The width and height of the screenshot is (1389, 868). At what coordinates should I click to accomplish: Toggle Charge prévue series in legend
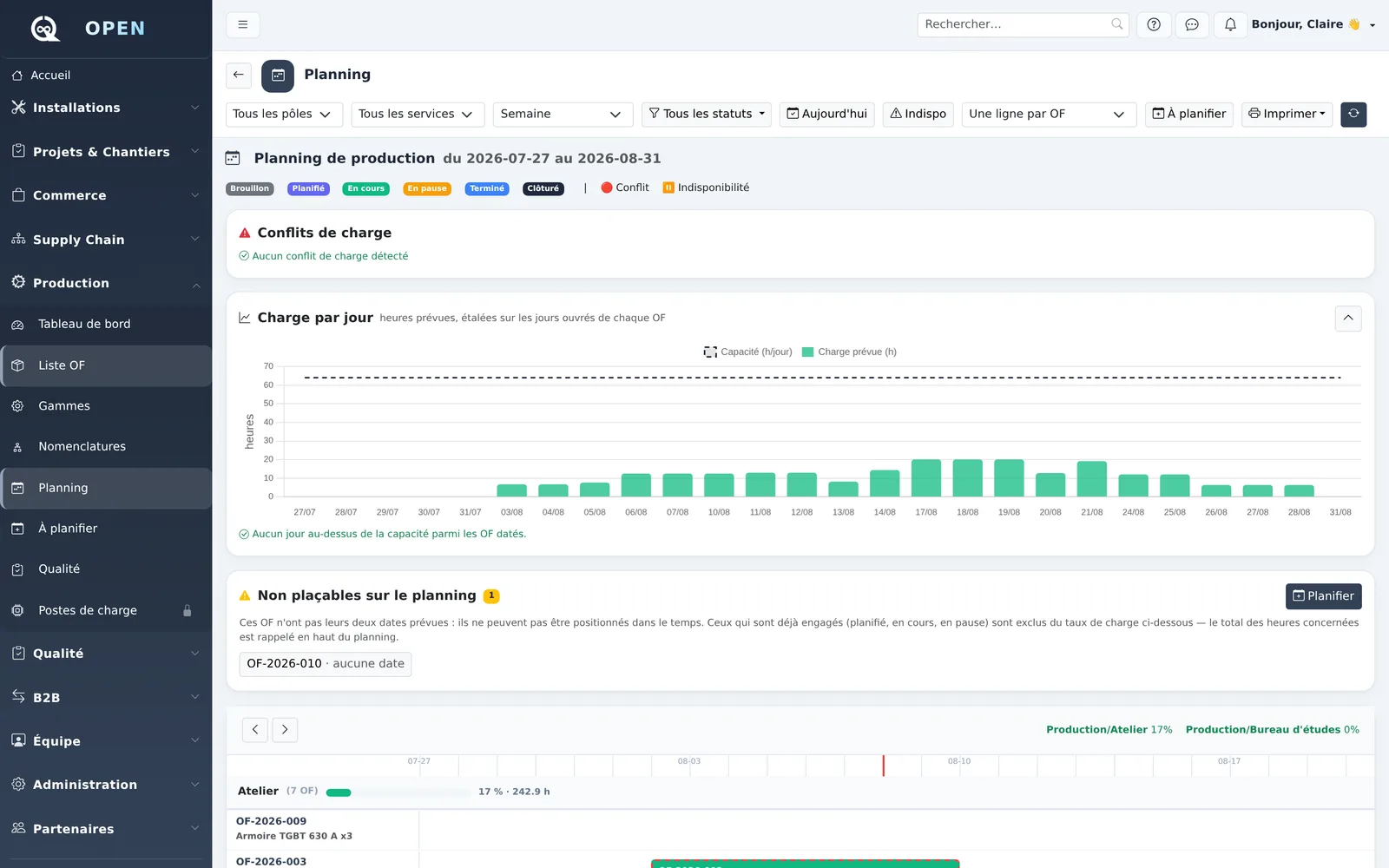pos(849,352)
